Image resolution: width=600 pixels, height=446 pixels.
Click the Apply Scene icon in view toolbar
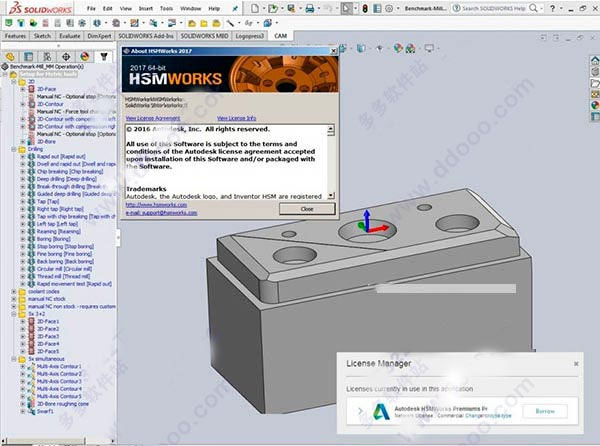tap(411, 48)
